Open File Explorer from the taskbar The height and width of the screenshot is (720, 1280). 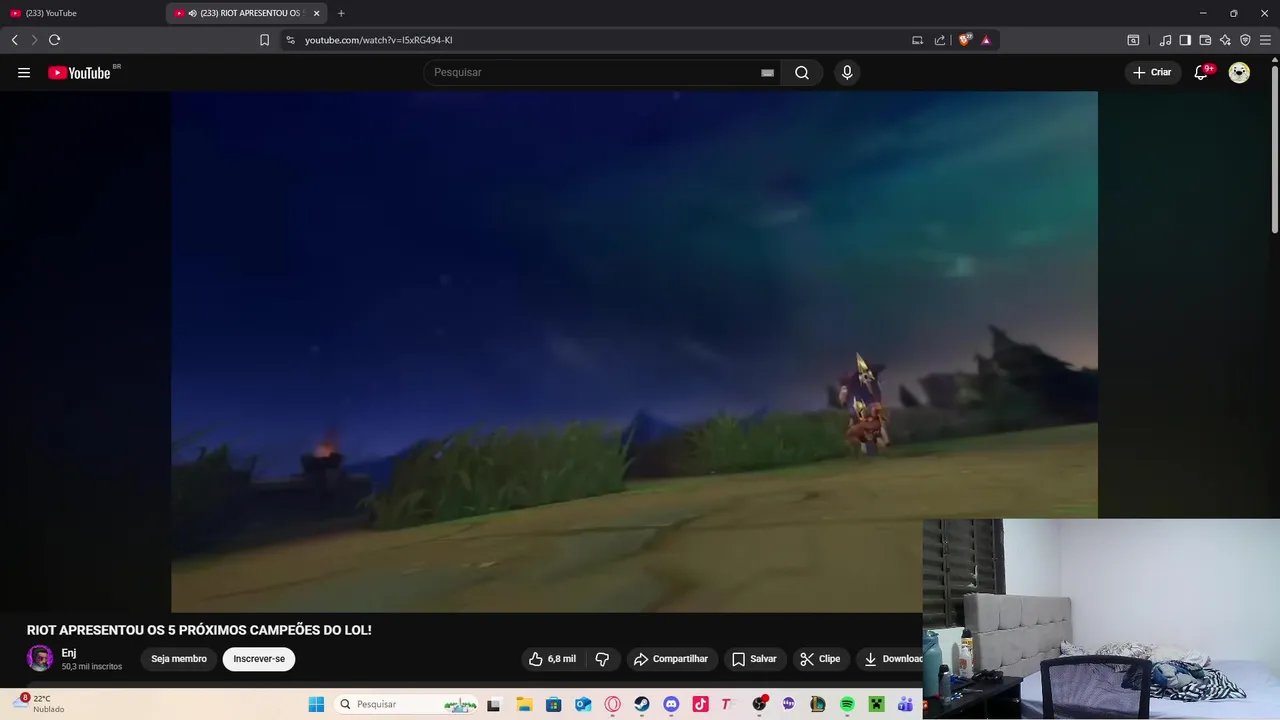tap(524, 704)
